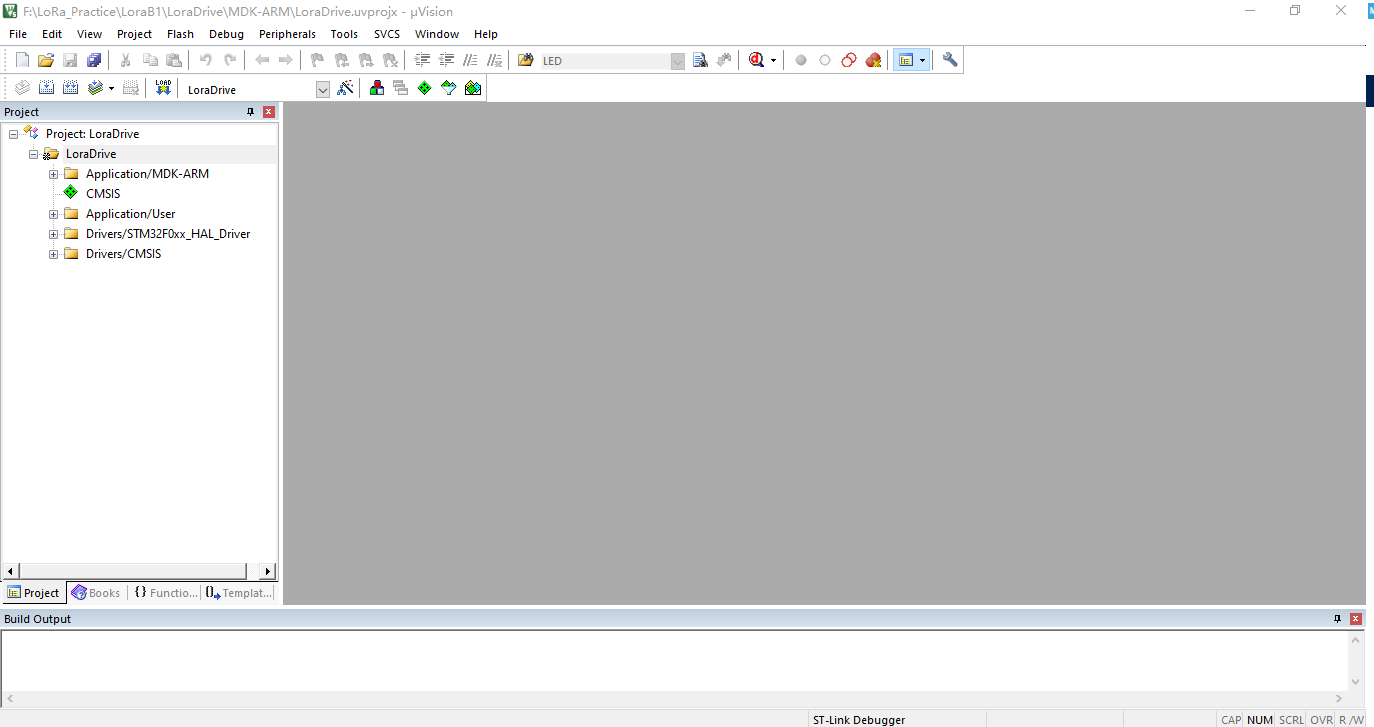The image size is (1374, 727).
Task: Open Options for Target magic wand icon
Action: coord(345,88)
